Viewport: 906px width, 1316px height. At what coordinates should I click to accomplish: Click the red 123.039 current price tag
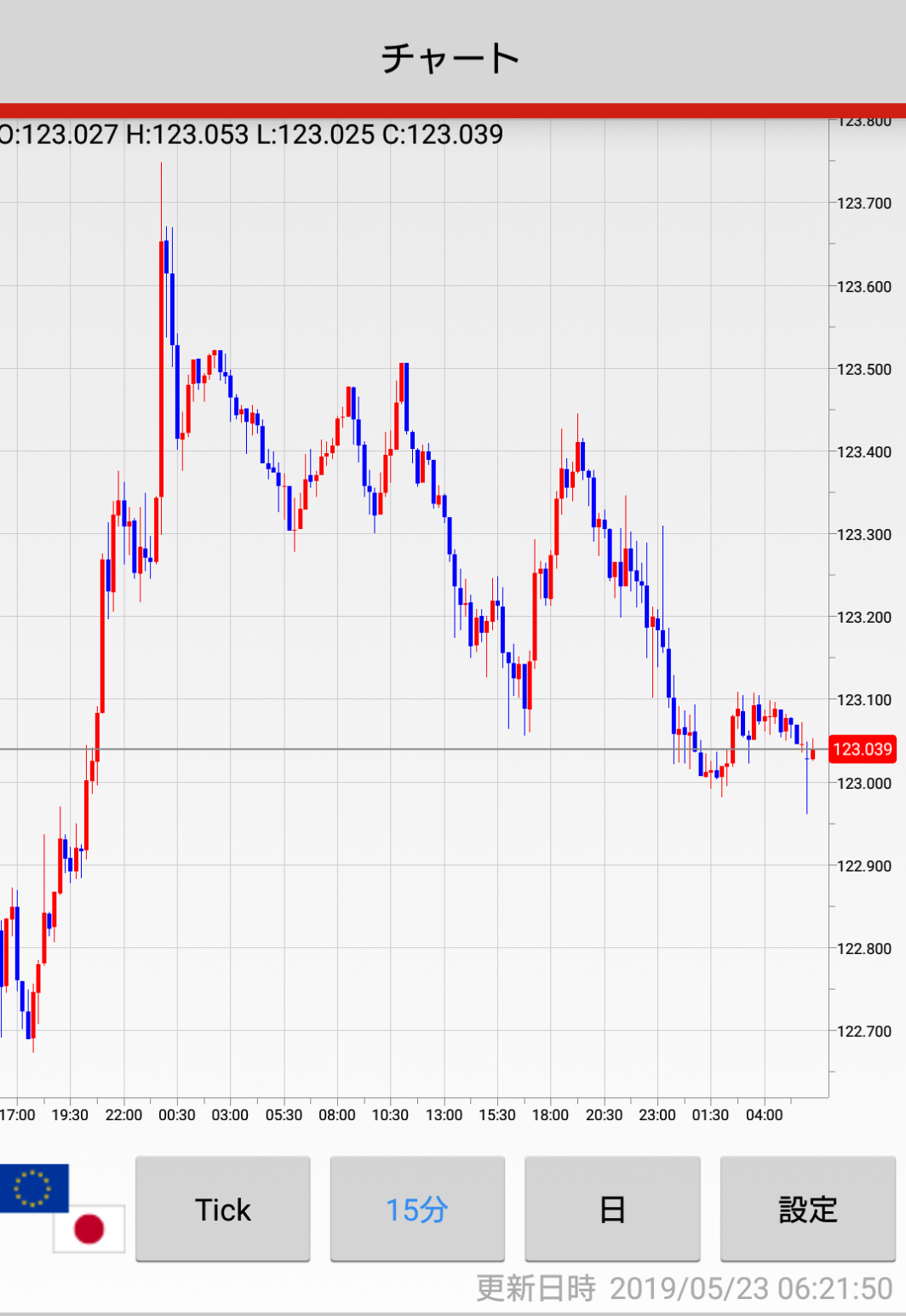(x=862, y=750)
